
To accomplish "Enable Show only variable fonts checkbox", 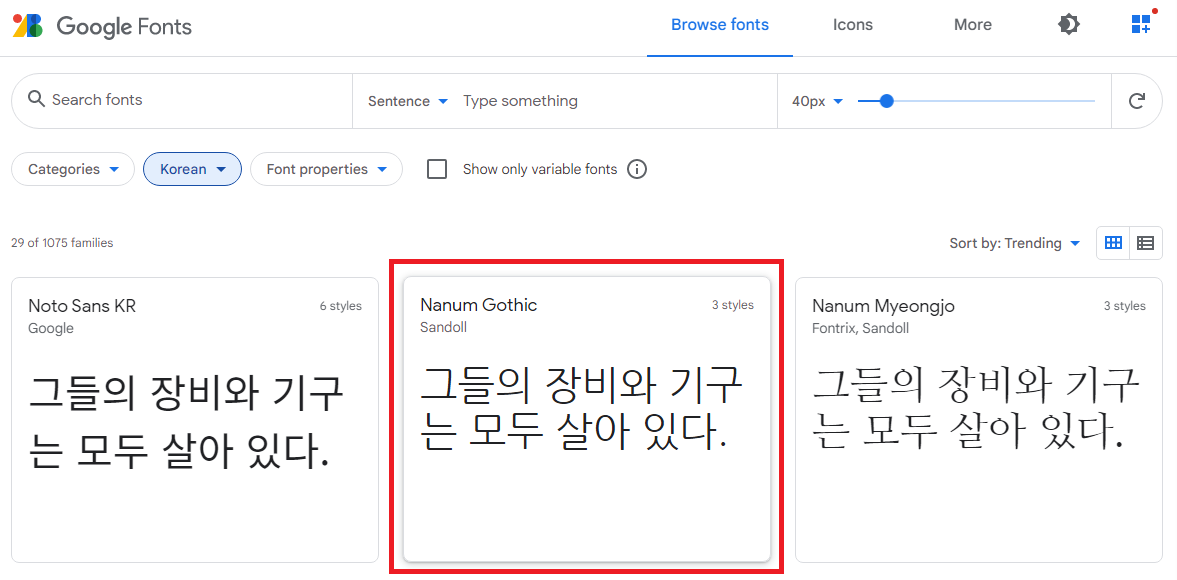I will pyautogui.click(x=437, y=169).
